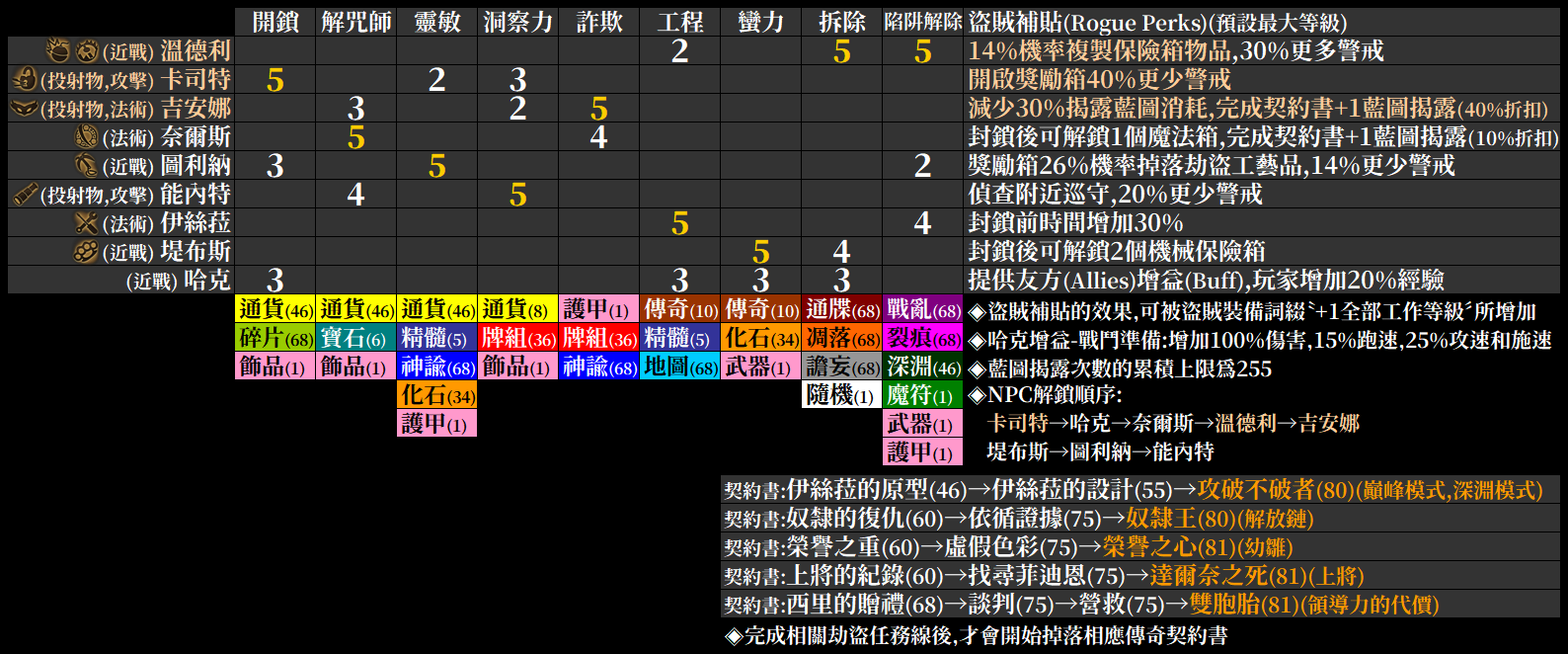Click 哈克's 開鎖 value 3
The image size is (1568, 654).
(275, 281)
